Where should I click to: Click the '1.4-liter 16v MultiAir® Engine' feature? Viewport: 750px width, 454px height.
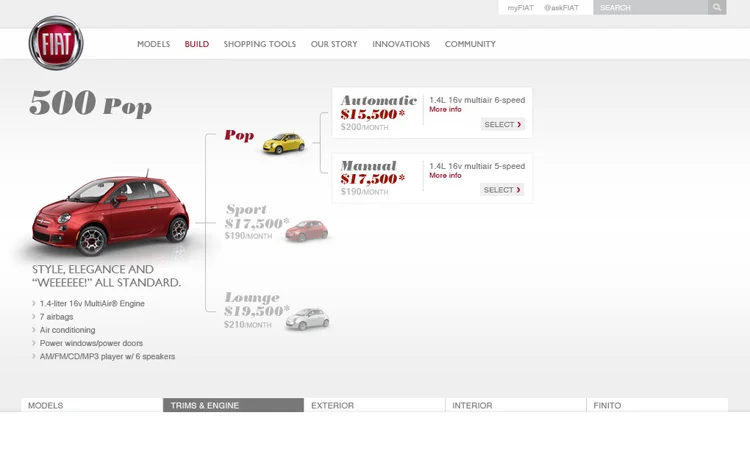pos(92,303)
